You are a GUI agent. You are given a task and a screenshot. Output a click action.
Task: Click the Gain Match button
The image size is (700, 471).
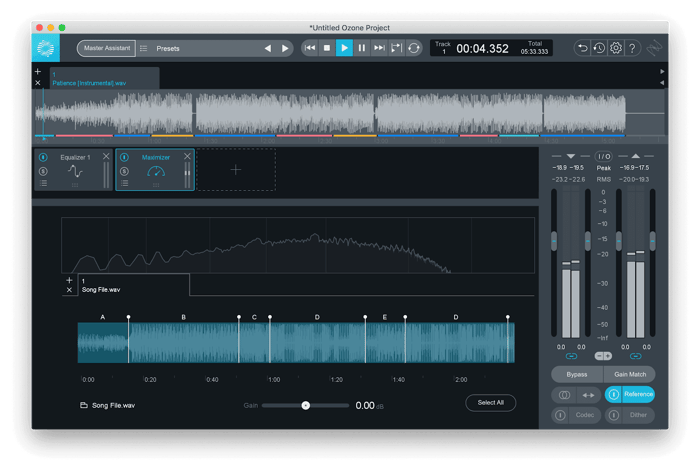click(629, 374)
